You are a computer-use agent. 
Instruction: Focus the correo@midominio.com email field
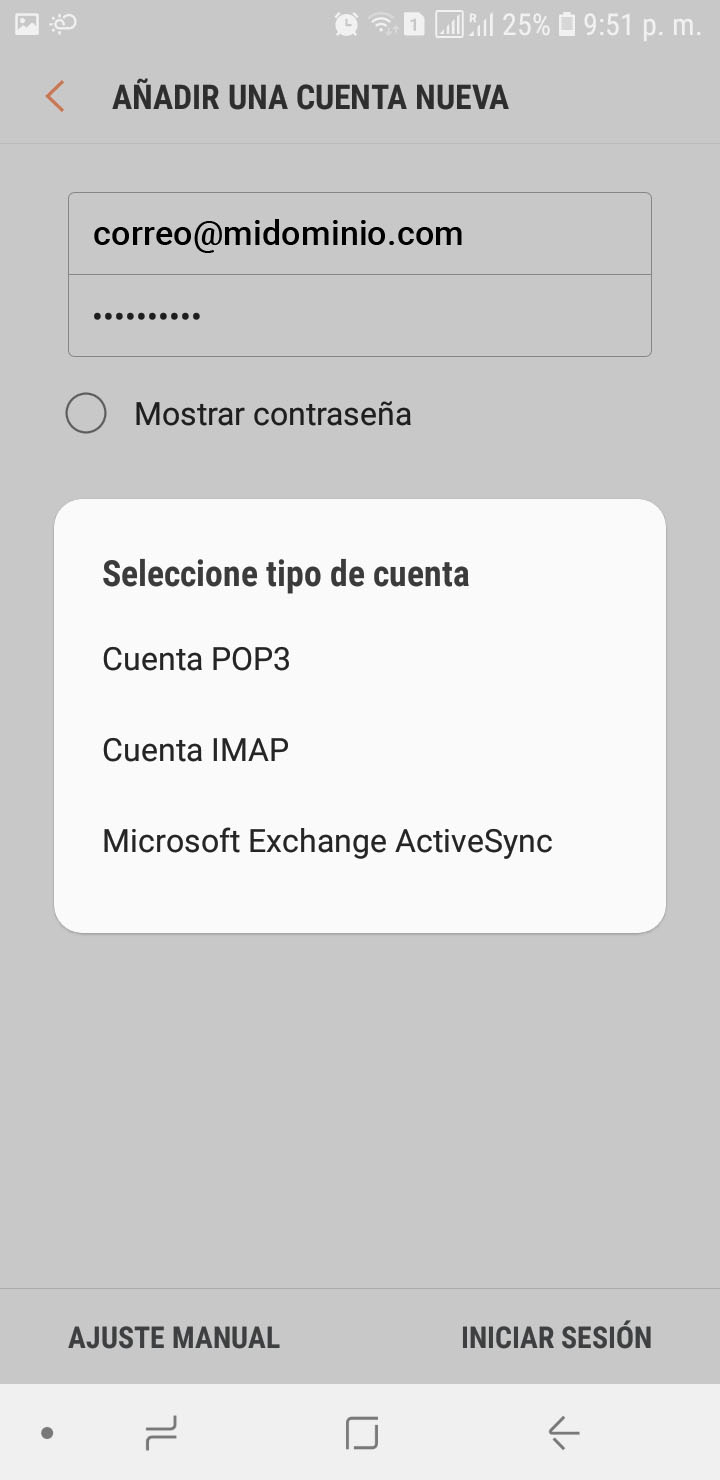pyautogui.click(x=360, y=234)
